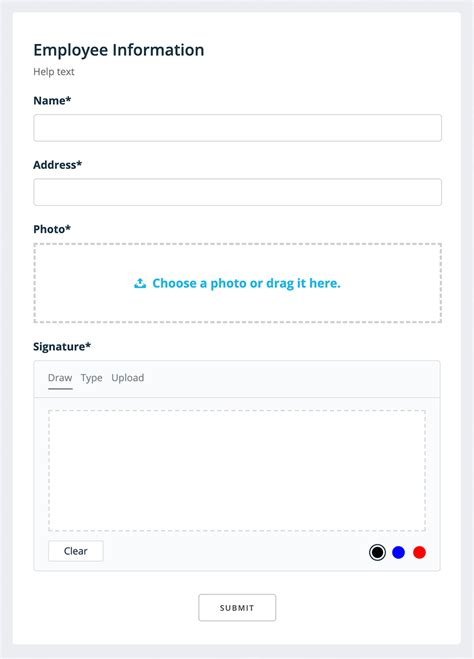Screen dimensions: 474x659
Task: Click 'Choose a photo or drag it here' link
Action: (x=246, y=283)
